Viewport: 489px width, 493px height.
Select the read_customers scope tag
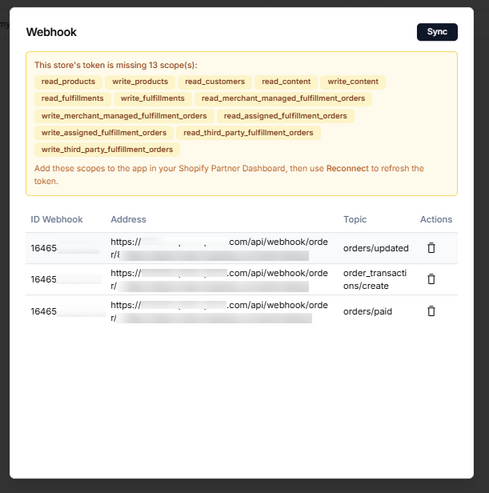tap(215, 82)
